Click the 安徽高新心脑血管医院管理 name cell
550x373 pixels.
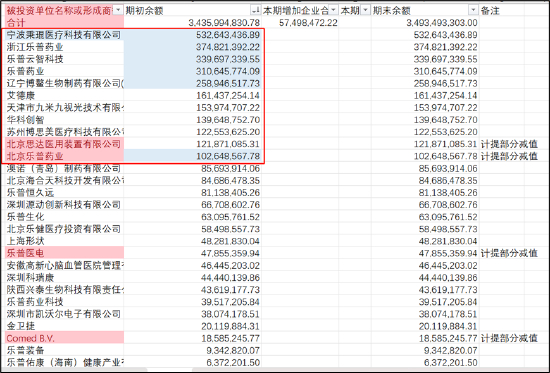(x=65, y=265)
